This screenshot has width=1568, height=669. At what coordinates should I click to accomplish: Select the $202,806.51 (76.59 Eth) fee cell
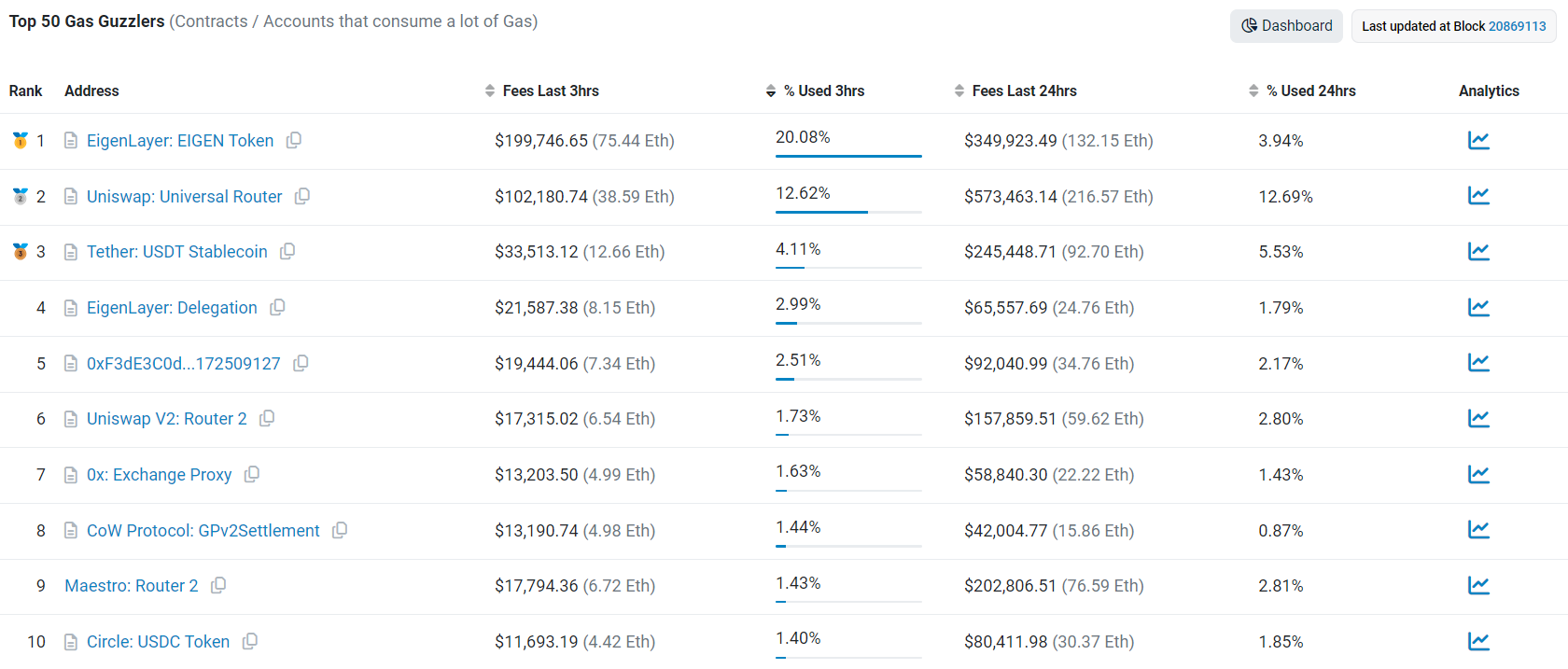(1054, 586)
